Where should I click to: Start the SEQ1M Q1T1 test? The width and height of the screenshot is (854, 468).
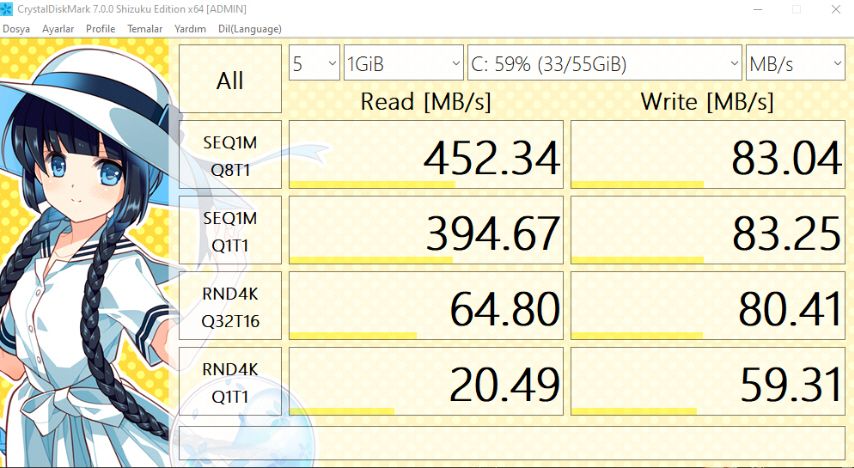pos(230,230)
